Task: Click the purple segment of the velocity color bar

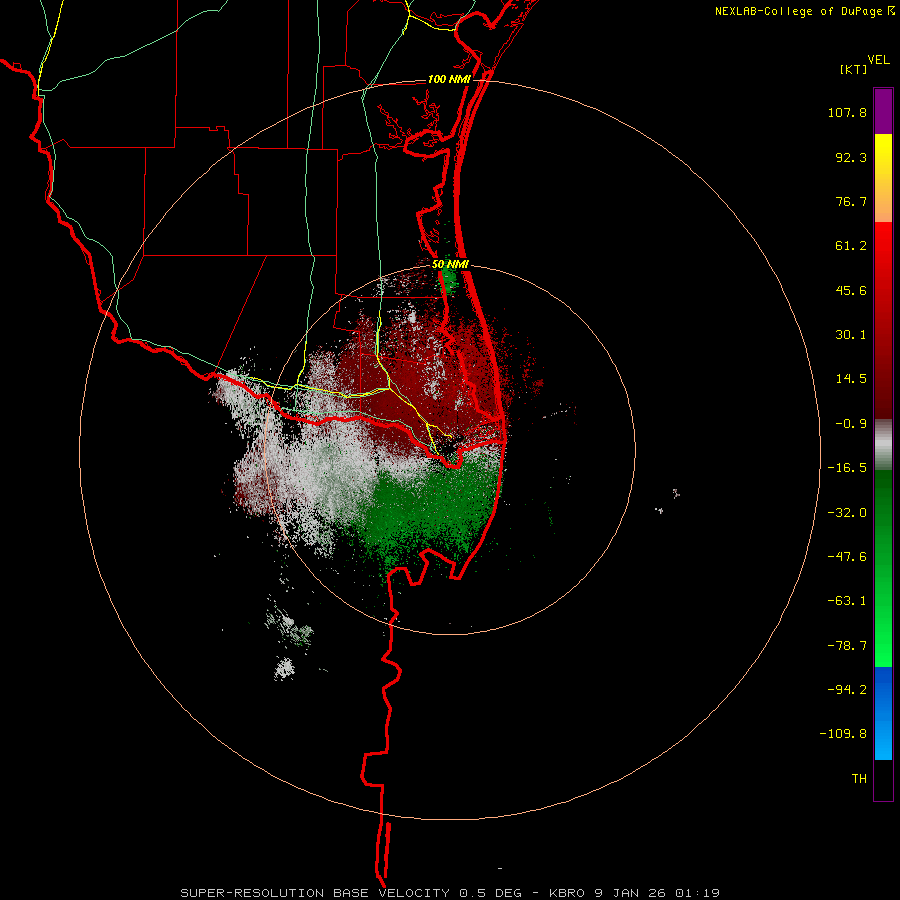Action: tap(883, 111)
